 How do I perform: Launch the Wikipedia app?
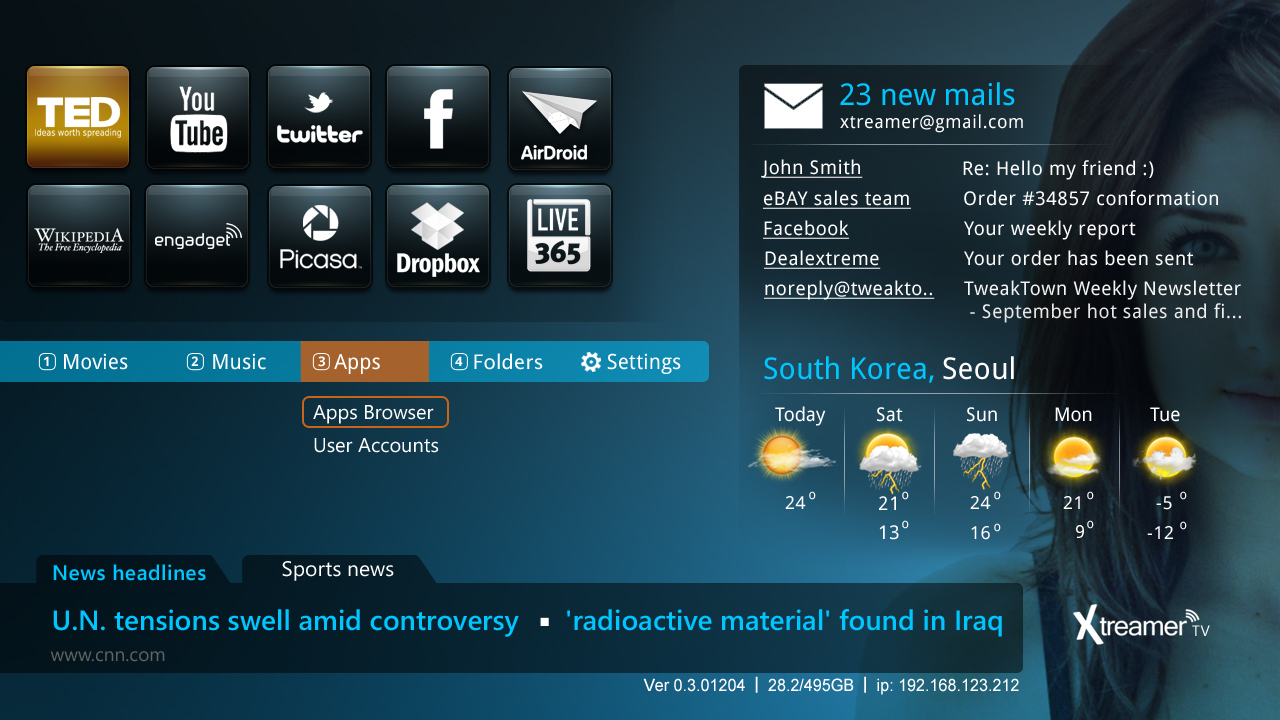[x=79, y=235]
